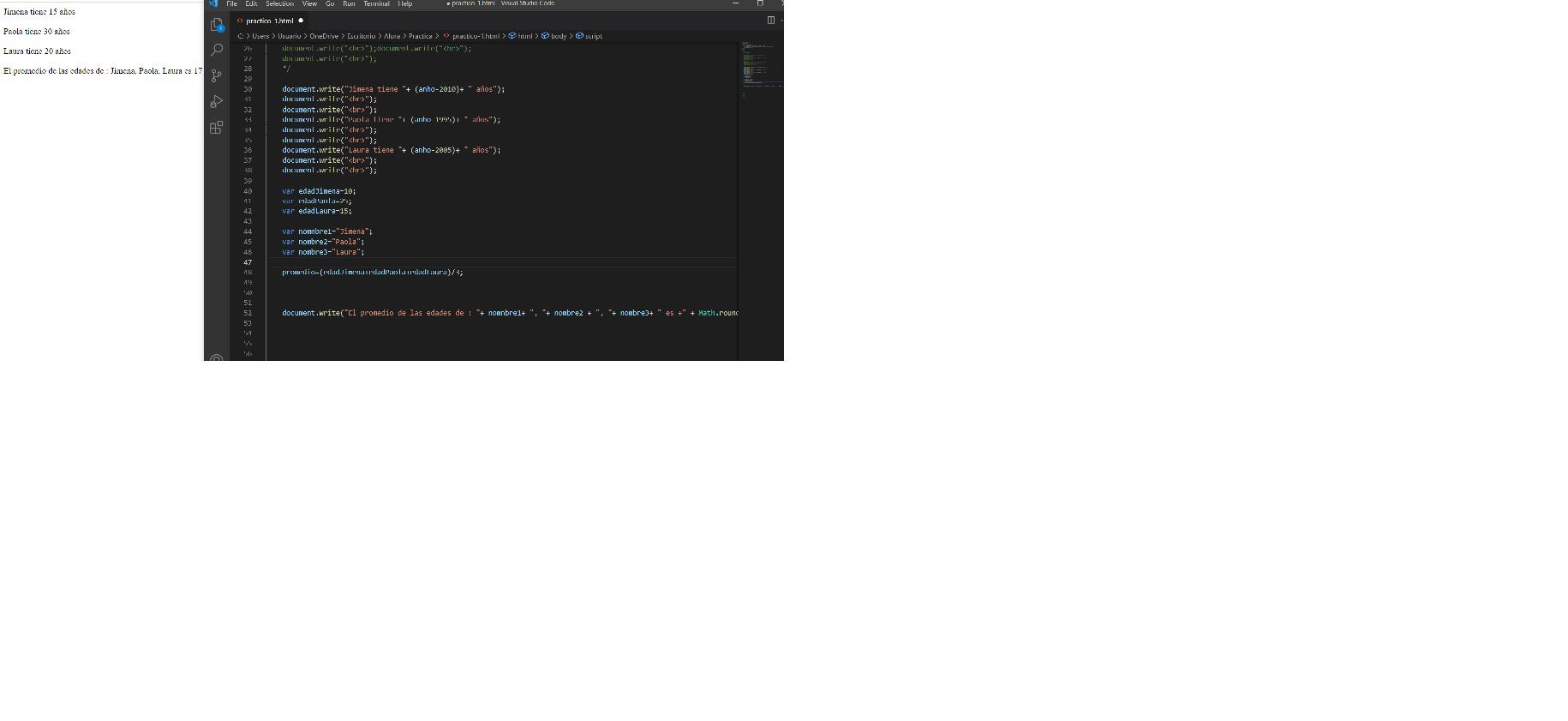
Task: Expand the practico-1.html breadcrumb segment
Action: tap(476, 36)
